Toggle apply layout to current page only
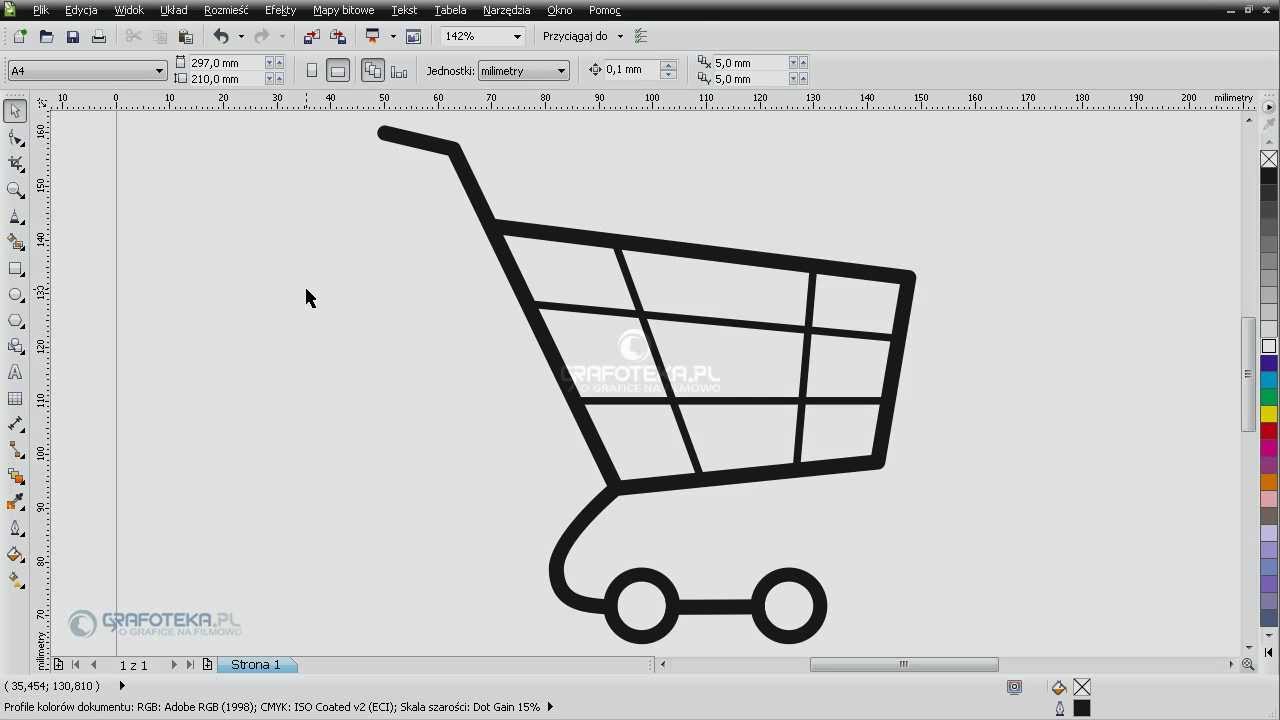Image resolution: width=1280 pixels, height=720 pixels. [399, 71]
